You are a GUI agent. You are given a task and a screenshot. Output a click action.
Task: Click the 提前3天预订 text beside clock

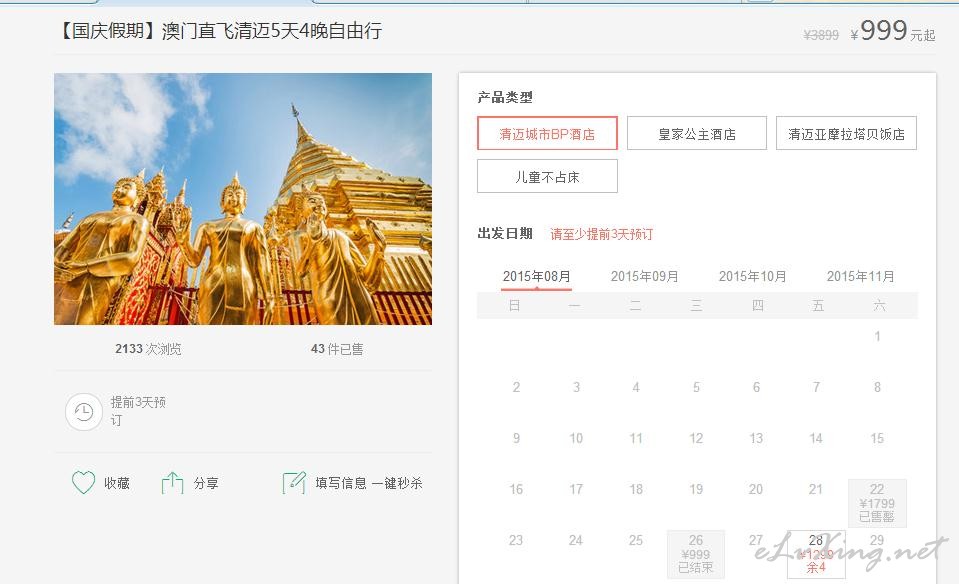click(x=138, y=411)
